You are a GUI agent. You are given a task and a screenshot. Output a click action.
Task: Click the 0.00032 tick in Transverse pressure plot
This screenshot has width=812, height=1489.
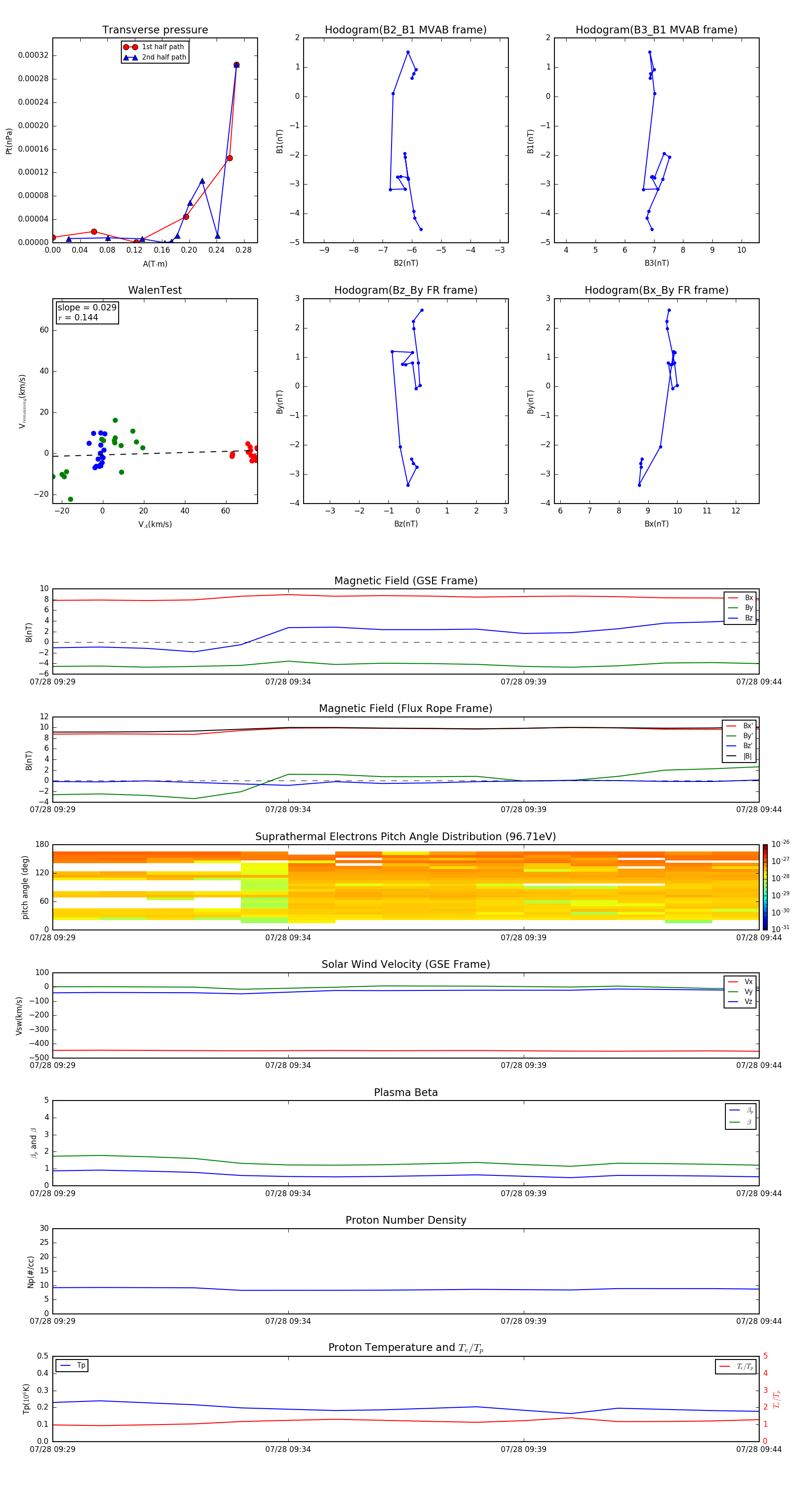click(33, 55)
